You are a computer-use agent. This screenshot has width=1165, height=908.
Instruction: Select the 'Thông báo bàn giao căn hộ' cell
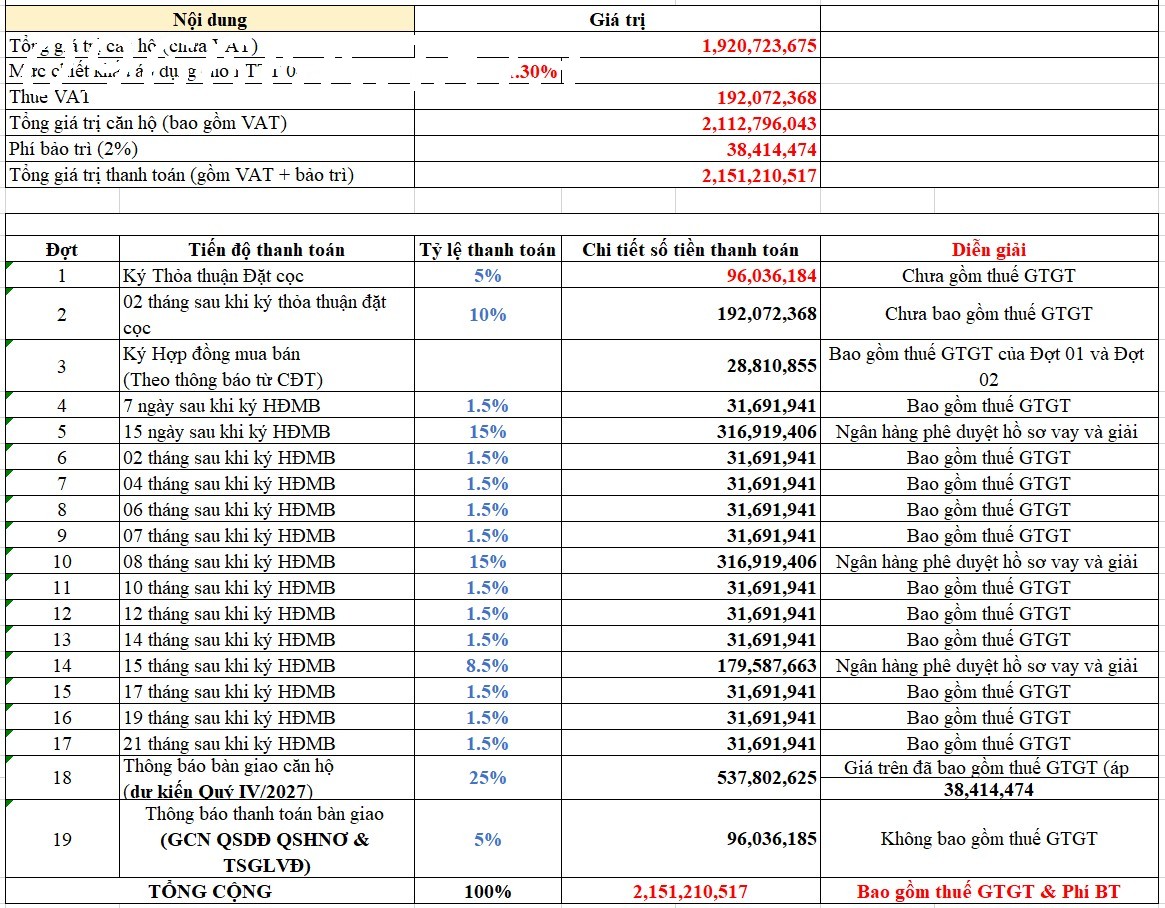point(267,778)
